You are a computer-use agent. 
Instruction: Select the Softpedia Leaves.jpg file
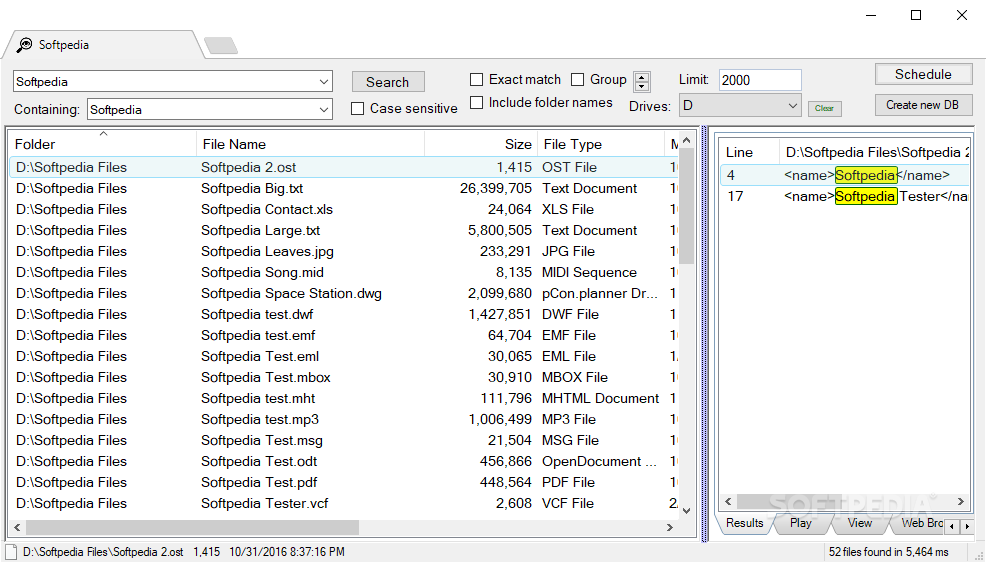pyautogui.click(x=267, y=252)
